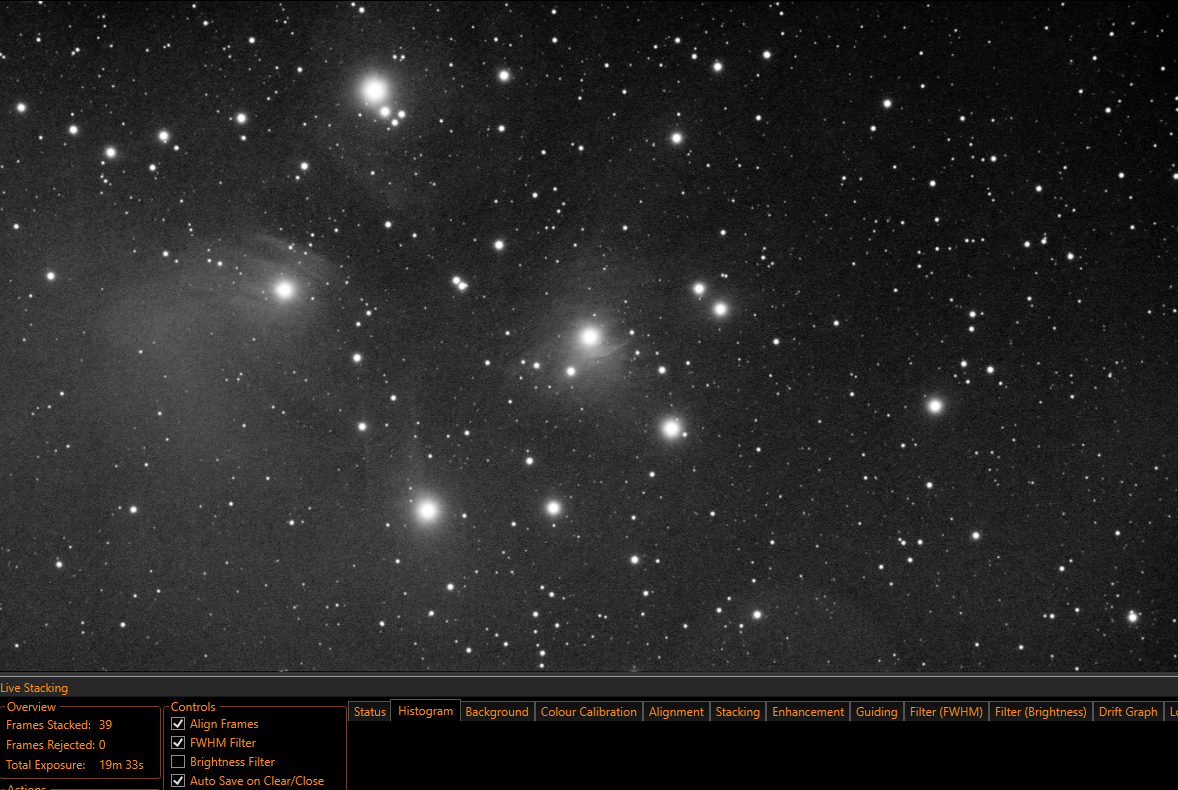Image resolution: width=1178 pixels, height=790 pixels.
Task: Switch to the Enhancement tab
Action: 808,712
